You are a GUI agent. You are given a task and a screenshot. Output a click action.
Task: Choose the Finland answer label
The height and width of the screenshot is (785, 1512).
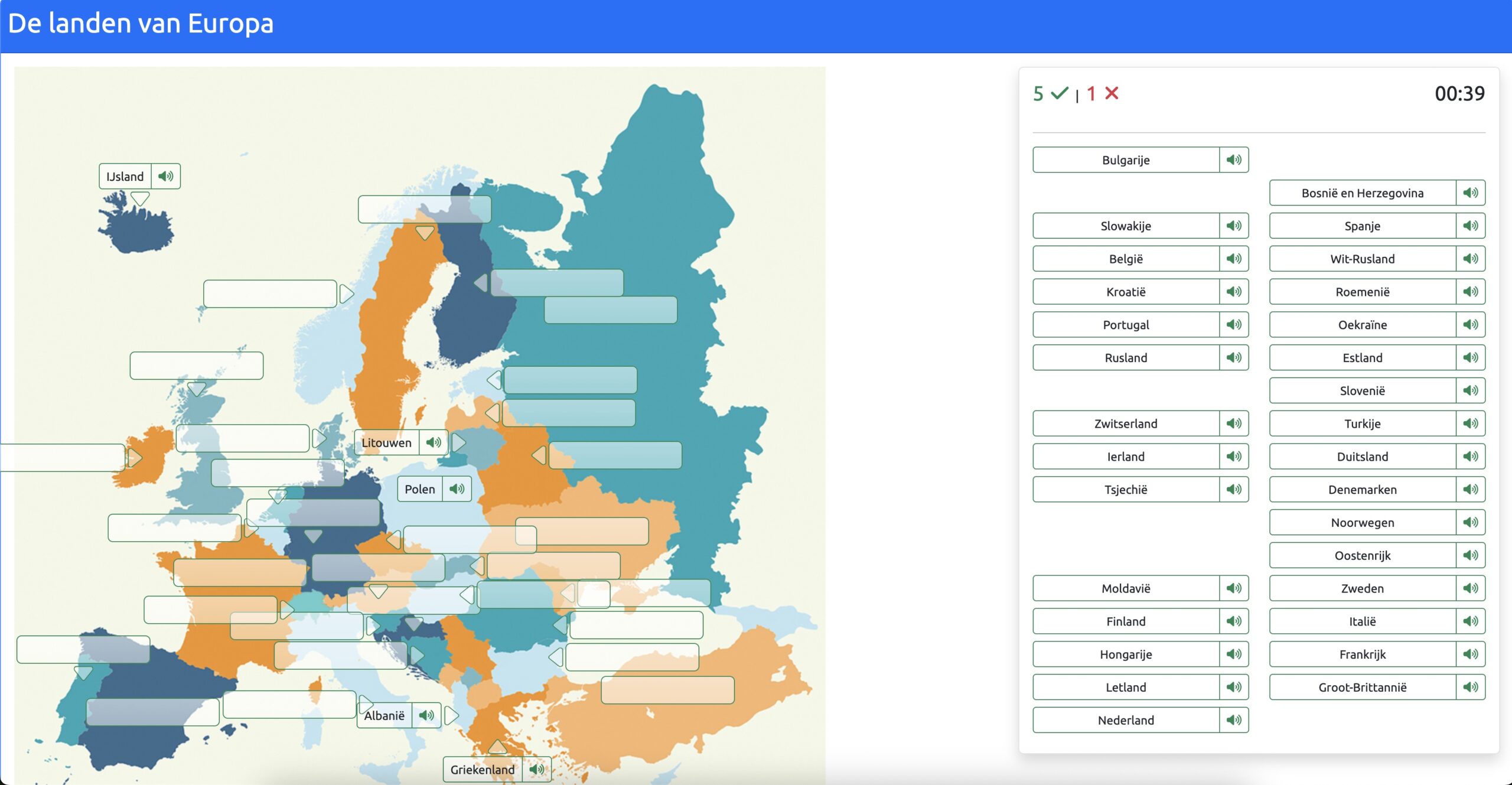[1126, 621]
